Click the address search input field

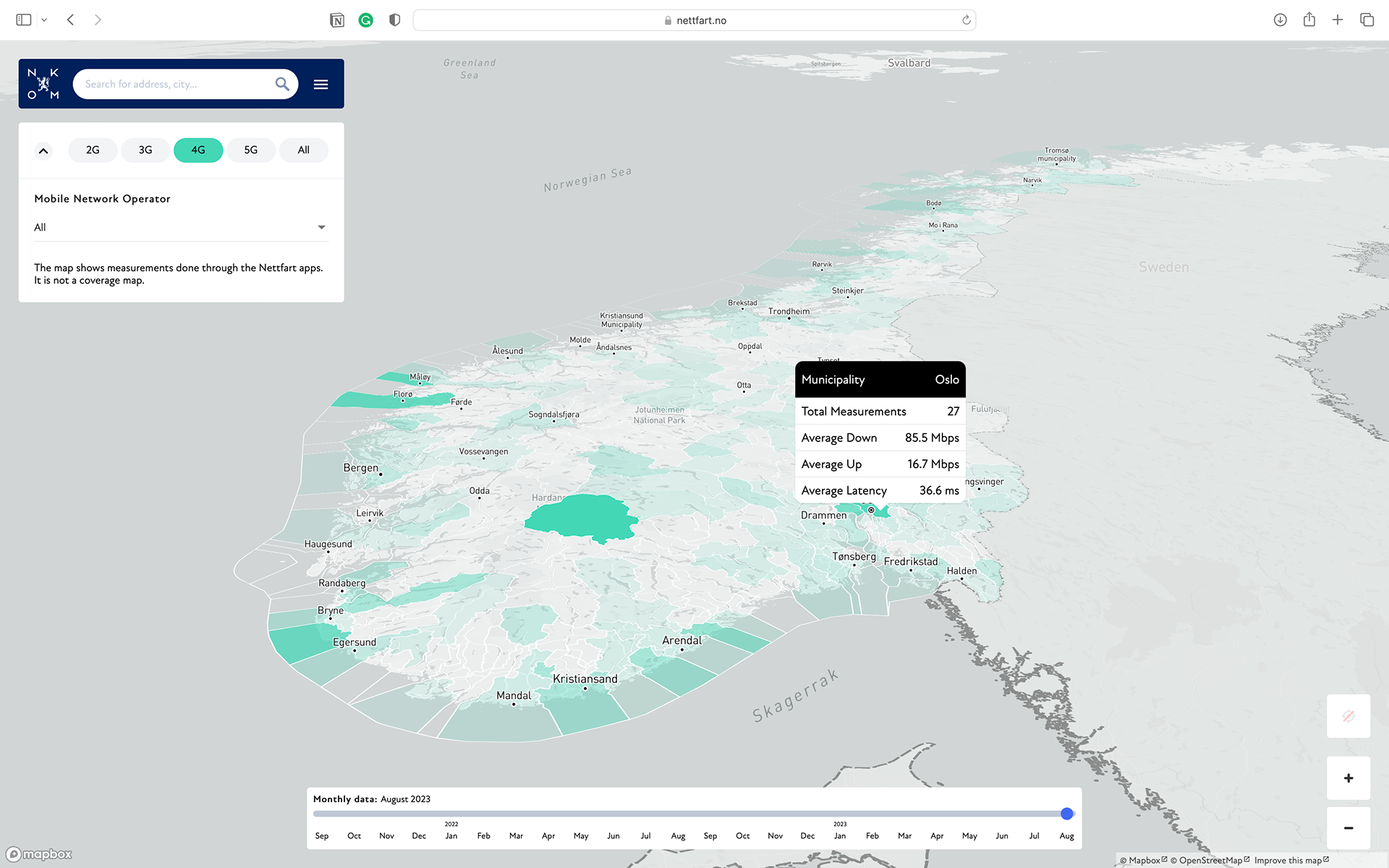174,84
